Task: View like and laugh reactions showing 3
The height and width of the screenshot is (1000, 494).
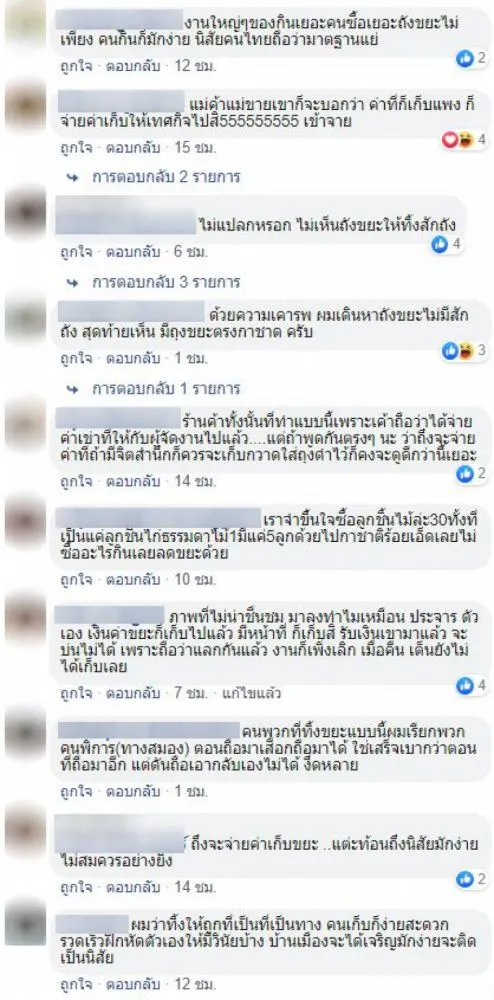Action: tap(465, 349)
